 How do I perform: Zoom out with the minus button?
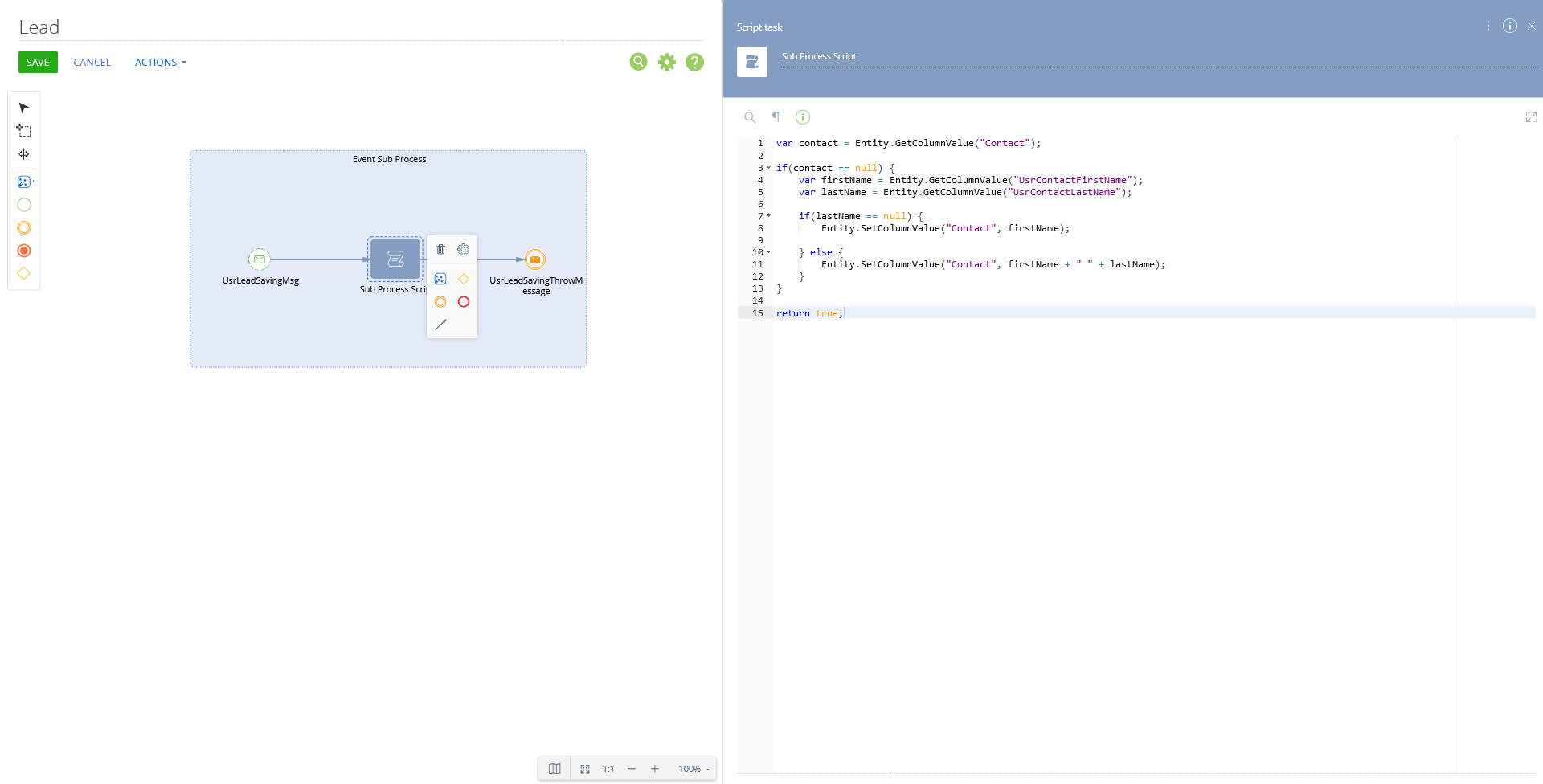[x=632, y=769]
